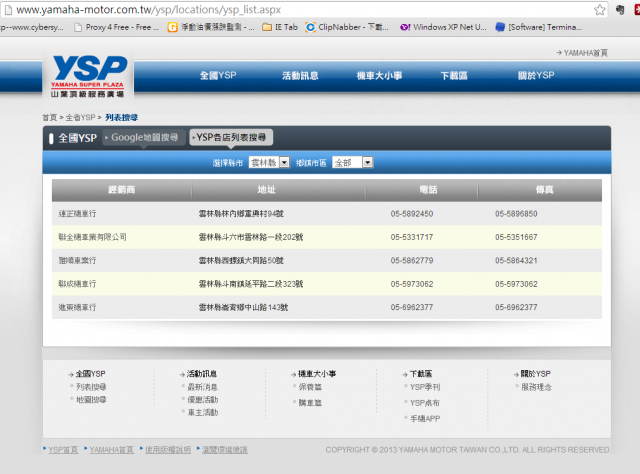Open the Proxy 4 Free bookmark
The height and width of the screenshot is (474, 640).
point(116,27)
